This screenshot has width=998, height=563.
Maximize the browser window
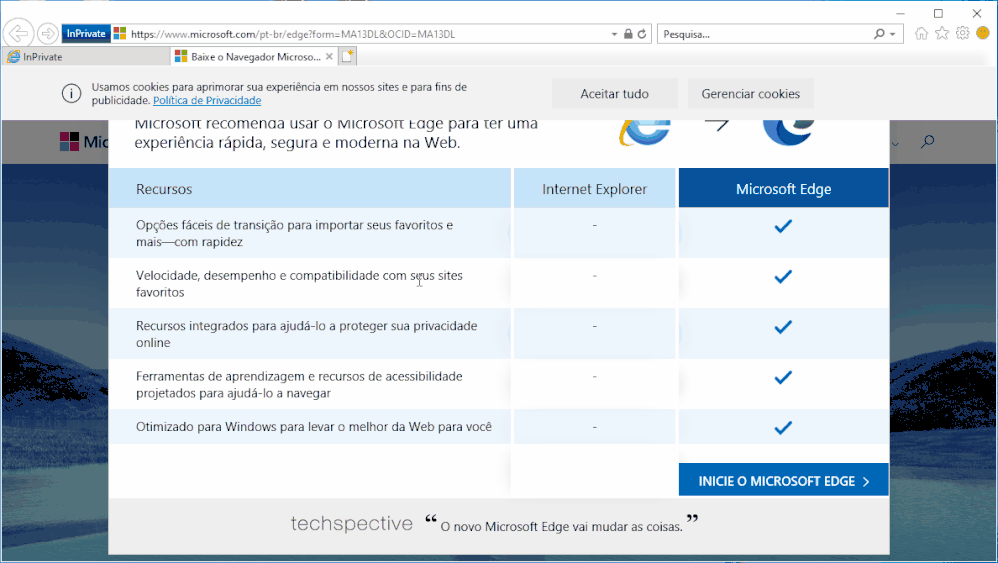[x=938, y=13]
